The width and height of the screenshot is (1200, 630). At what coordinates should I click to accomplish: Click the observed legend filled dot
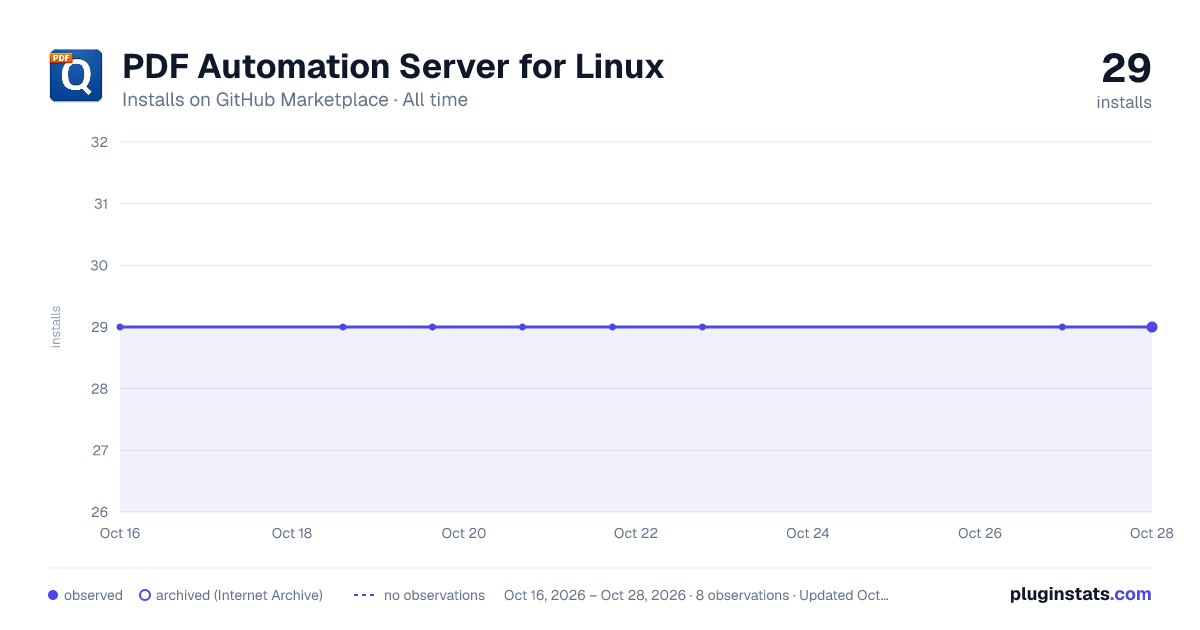point(53,595)
